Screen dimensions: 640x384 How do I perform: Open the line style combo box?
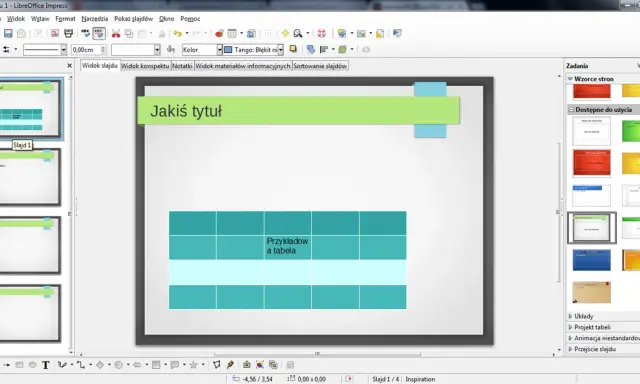point(44,50)
